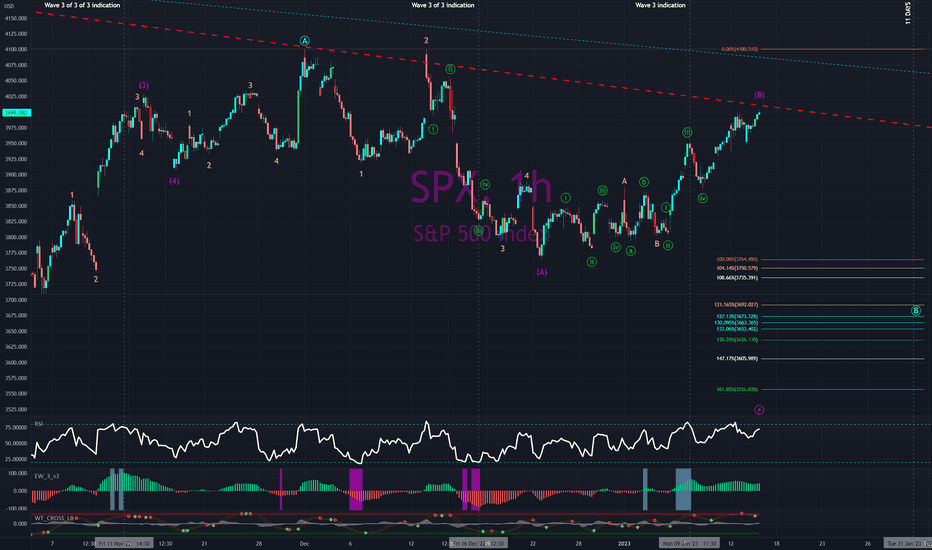This screenshot has width=932, height=550.
Task: Select the magenta (3) wave label
Action: [143, 86]
